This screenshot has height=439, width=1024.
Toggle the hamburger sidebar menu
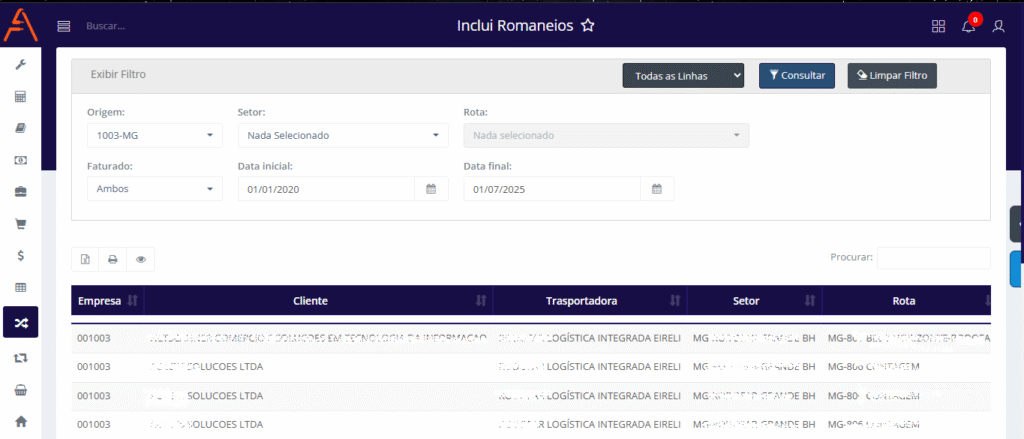[64, 27]
